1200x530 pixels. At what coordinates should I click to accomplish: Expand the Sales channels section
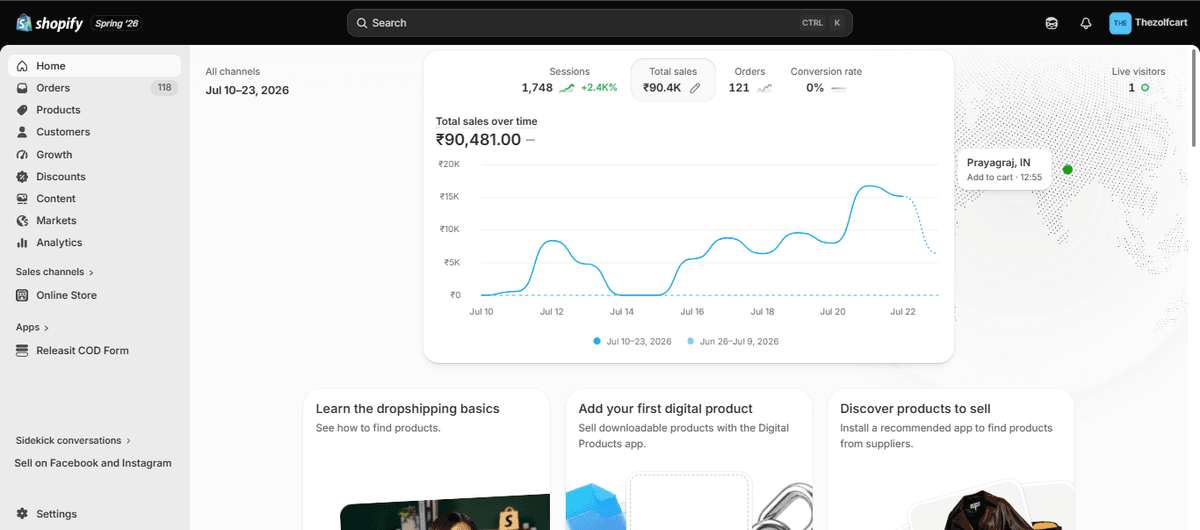pos(55,272)
